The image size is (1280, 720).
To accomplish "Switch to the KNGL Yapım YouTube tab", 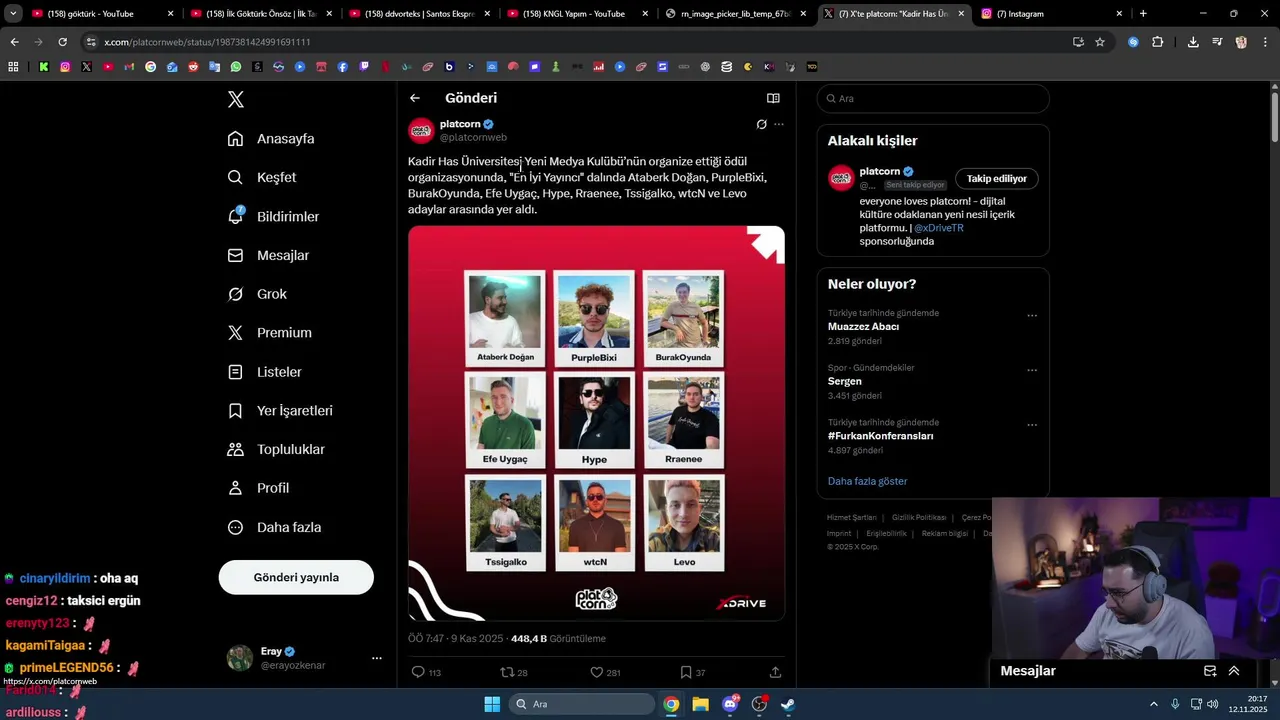I will 580,14.
